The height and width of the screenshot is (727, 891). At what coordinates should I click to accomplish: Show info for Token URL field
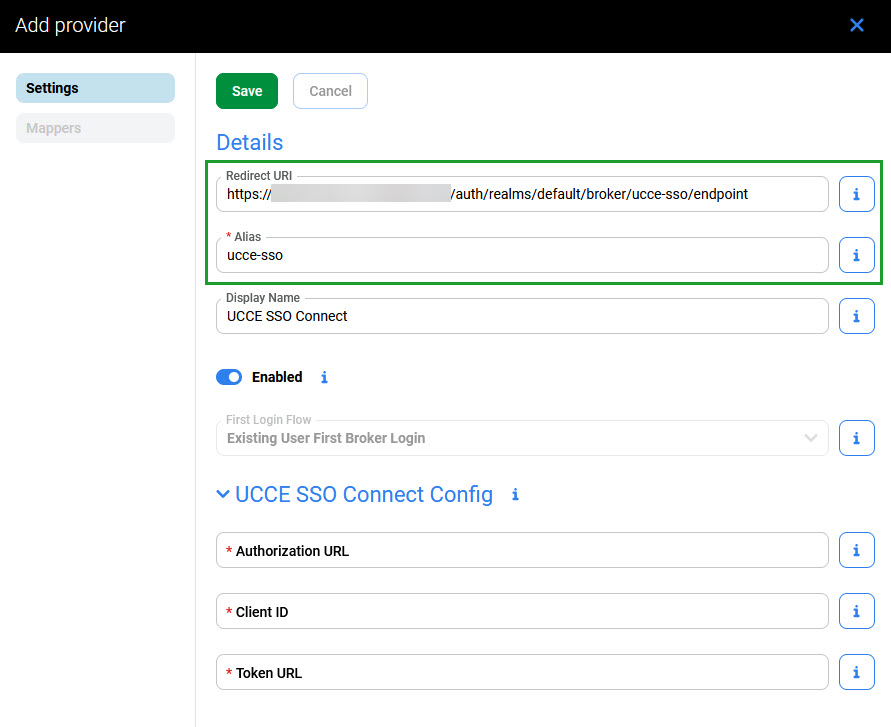pos(857,672)
